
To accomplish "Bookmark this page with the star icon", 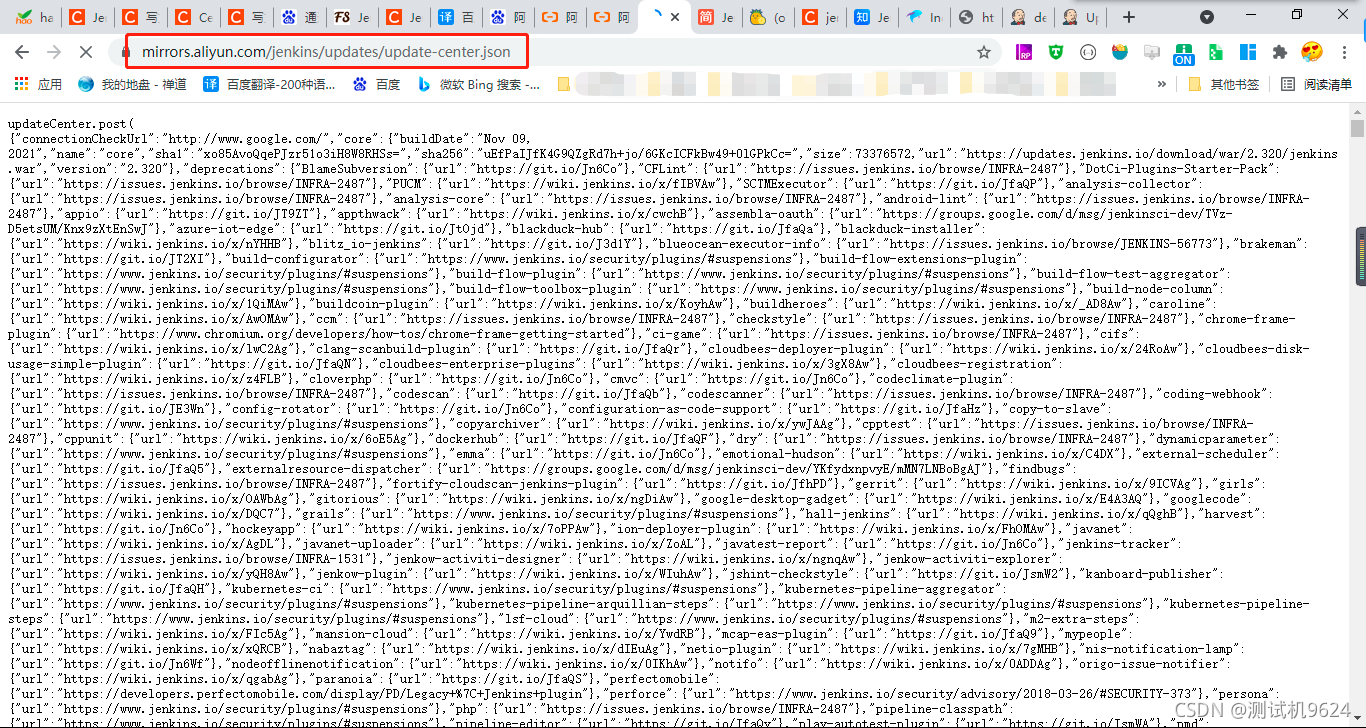I will click(x=984, y=52).
